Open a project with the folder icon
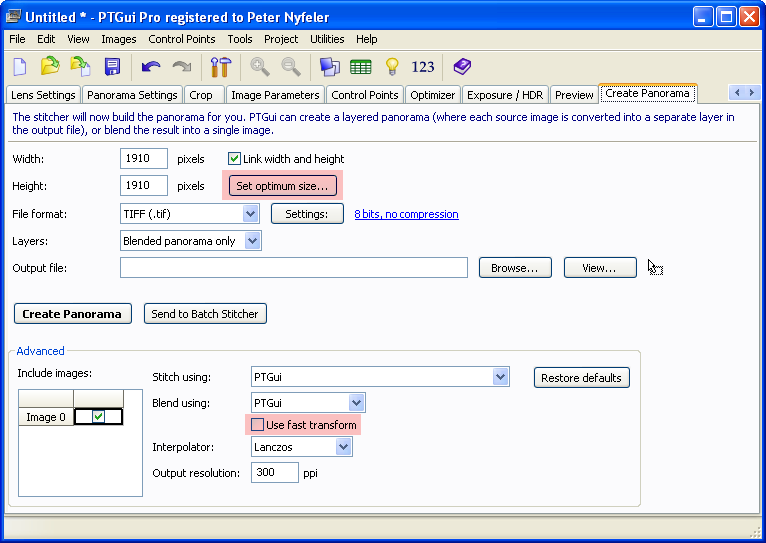Viewport: 766px width, 543px height. click(50, 67)
